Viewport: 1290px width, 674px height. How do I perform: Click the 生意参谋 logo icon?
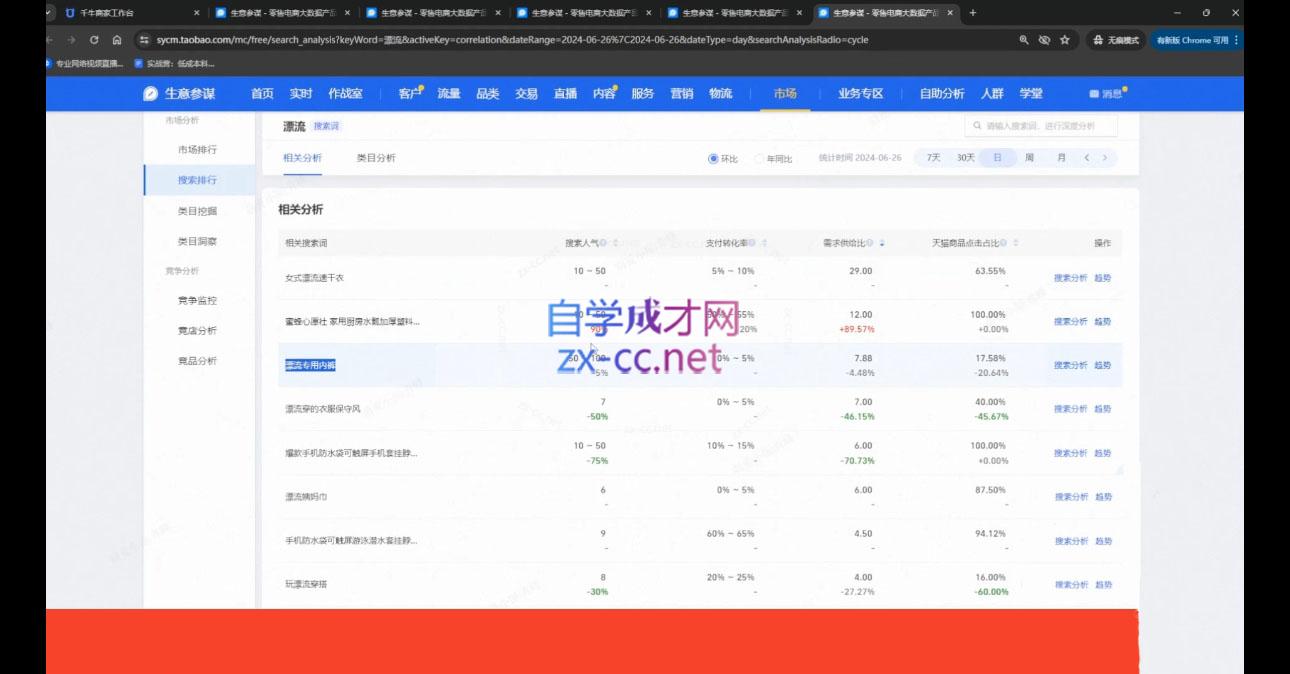(151, 93)
